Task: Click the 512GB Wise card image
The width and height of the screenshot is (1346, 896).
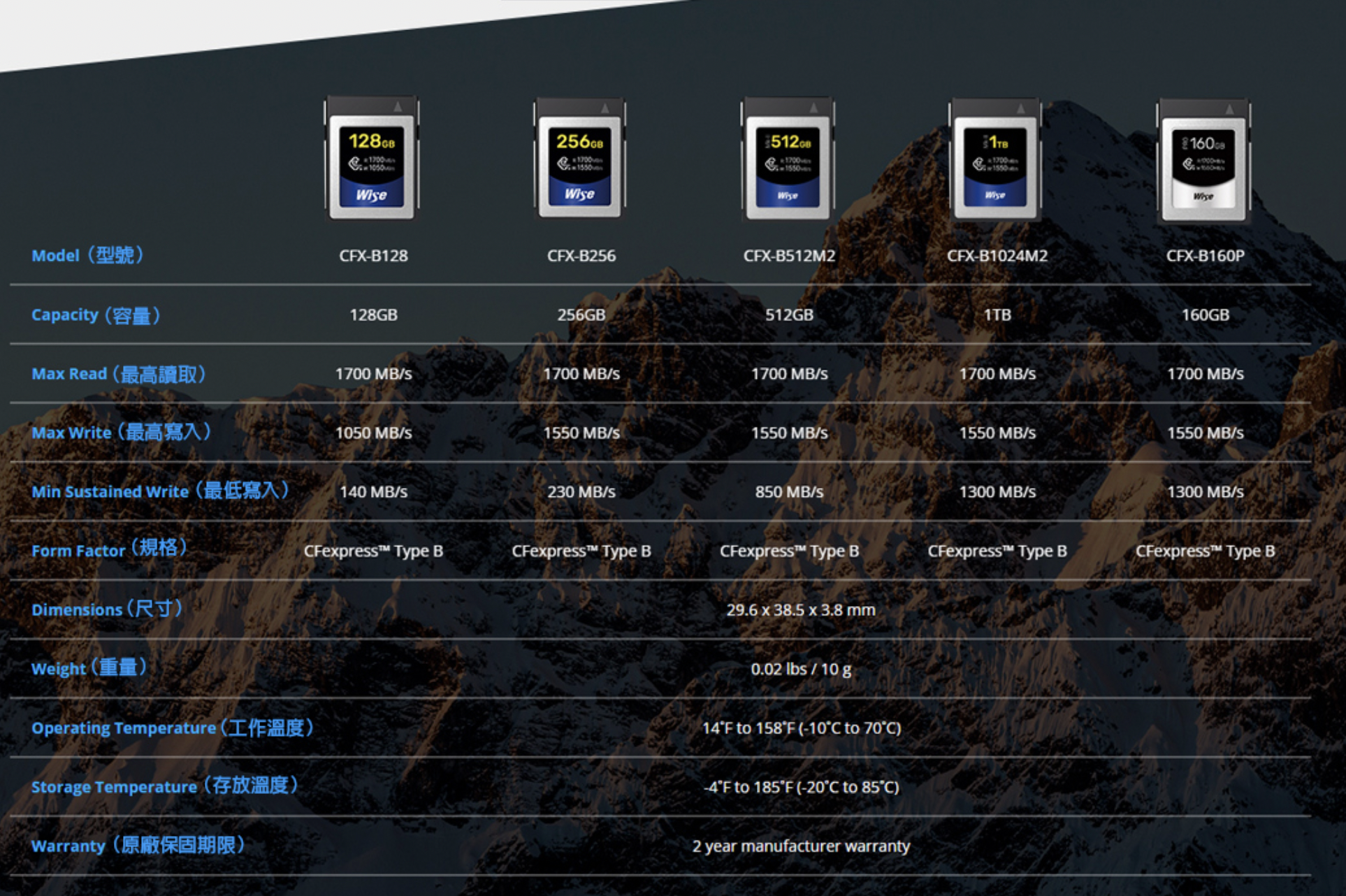Action: tap(788, 160)
